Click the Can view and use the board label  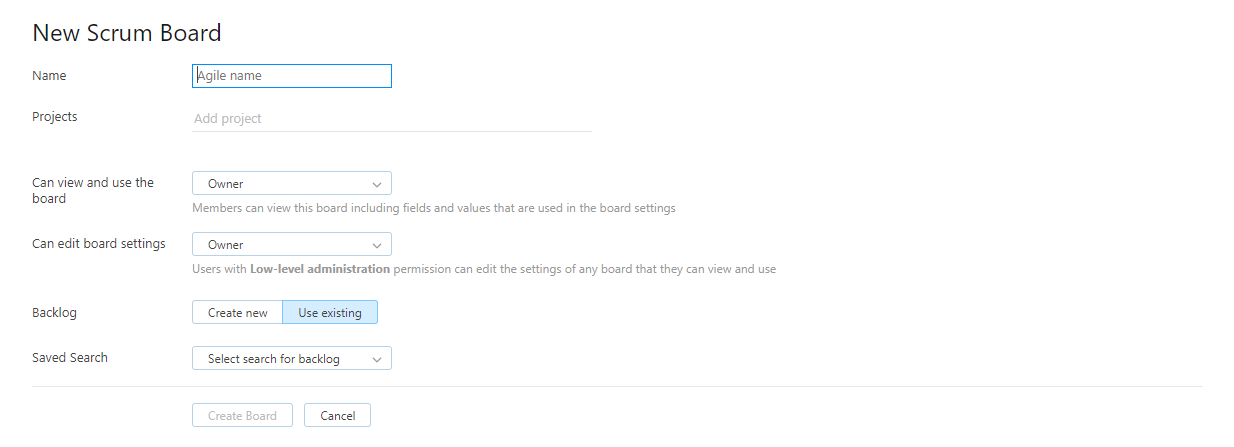93,190
